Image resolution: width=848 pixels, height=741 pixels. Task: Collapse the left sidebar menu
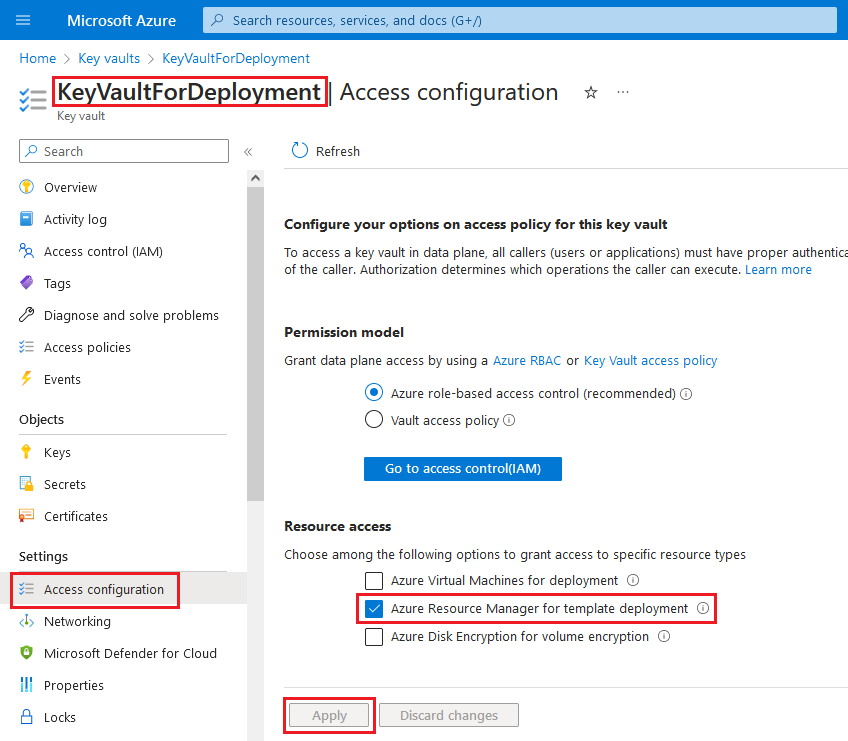point(248,152)
